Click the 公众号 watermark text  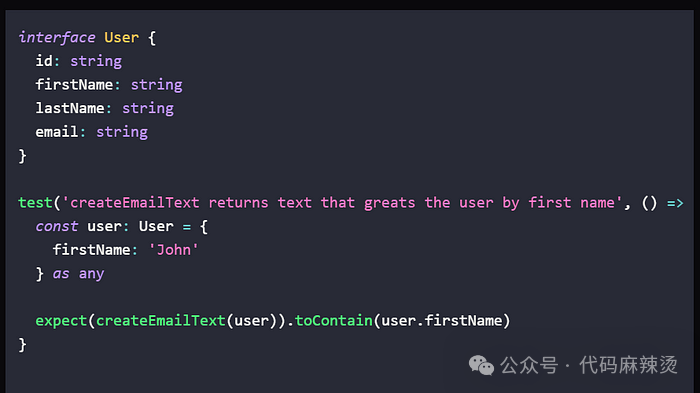tap(529, 365)
